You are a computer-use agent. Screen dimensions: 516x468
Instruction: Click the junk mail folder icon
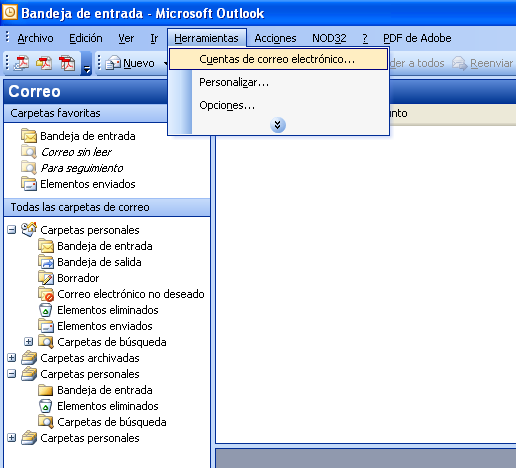[x=46, y=294]
